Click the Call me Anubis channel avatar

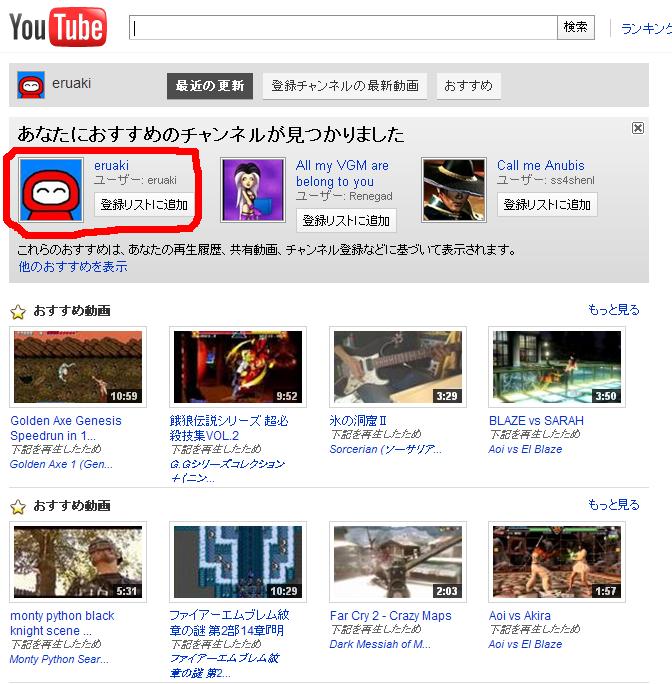(x=454, y=190)
